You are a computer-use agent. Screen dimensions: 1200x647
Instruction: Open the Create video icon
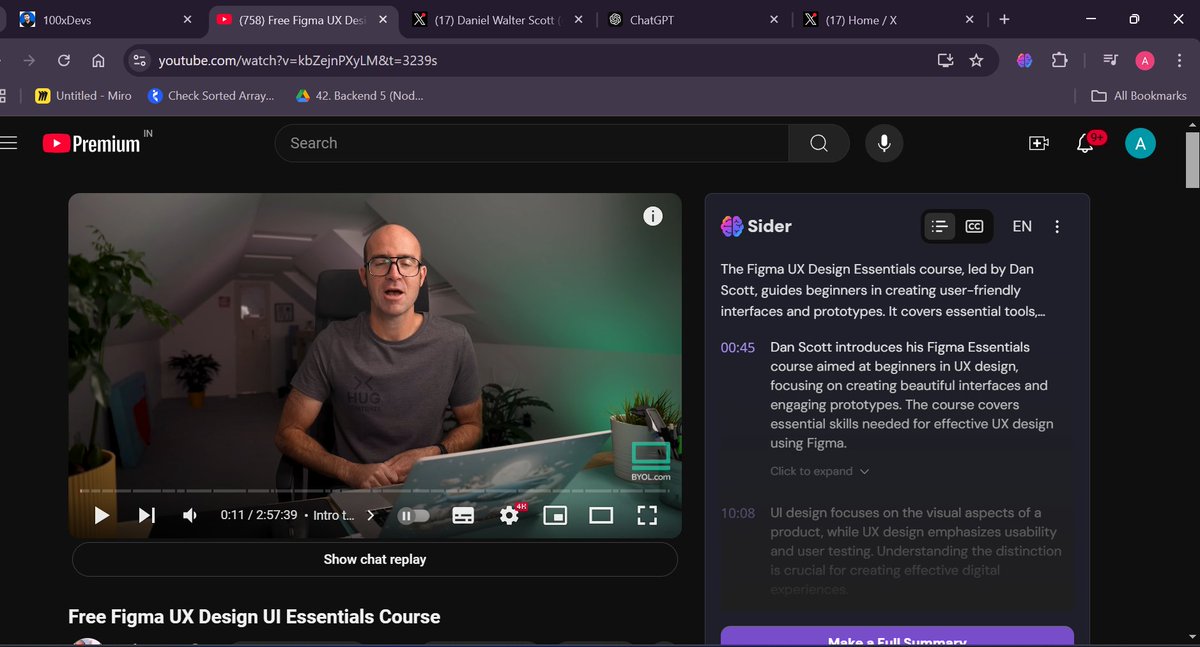pyautogui.click(x=1038, y=143)
